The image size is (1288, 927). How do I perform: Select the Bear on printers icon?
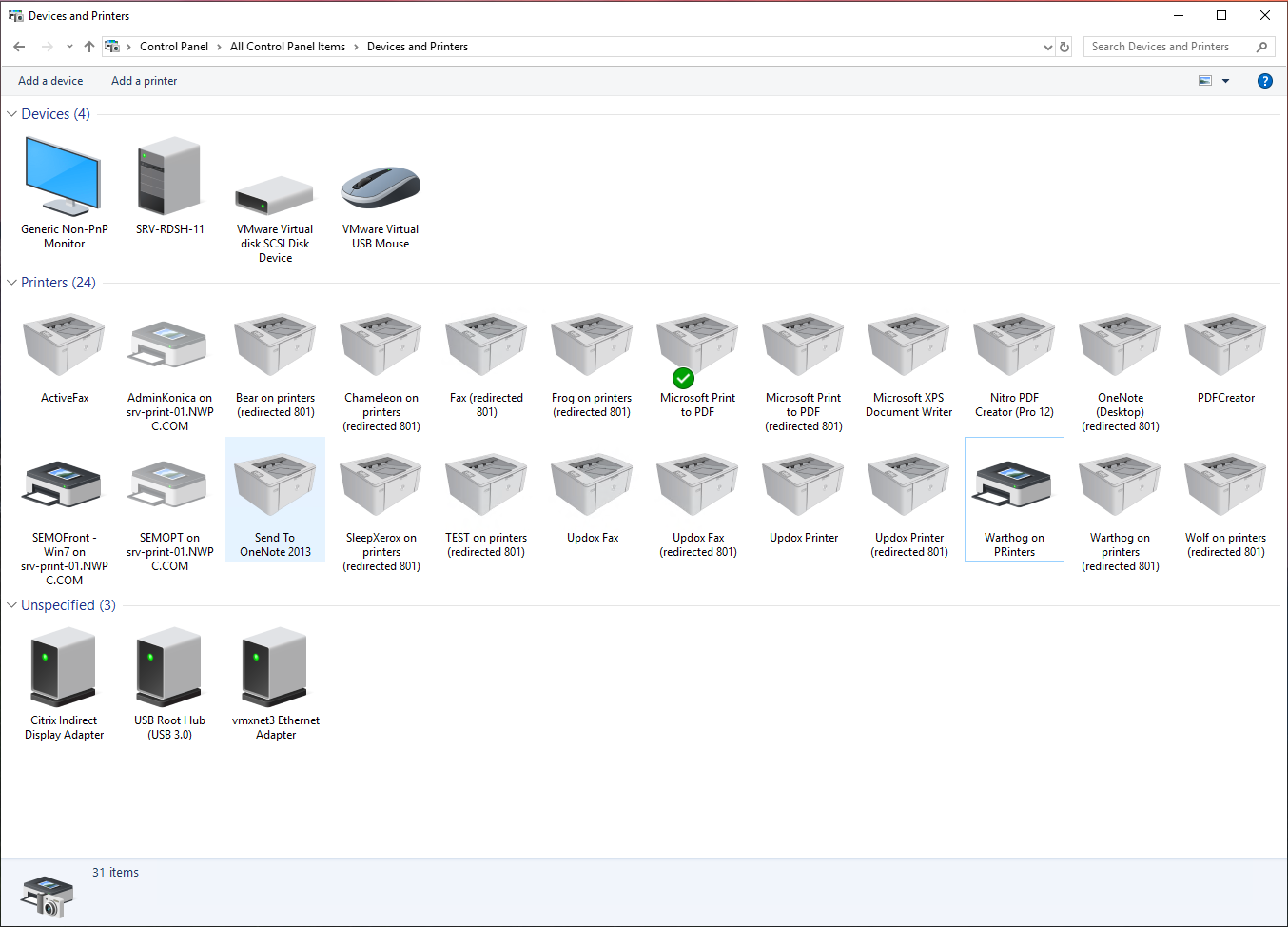pos(275,345)
